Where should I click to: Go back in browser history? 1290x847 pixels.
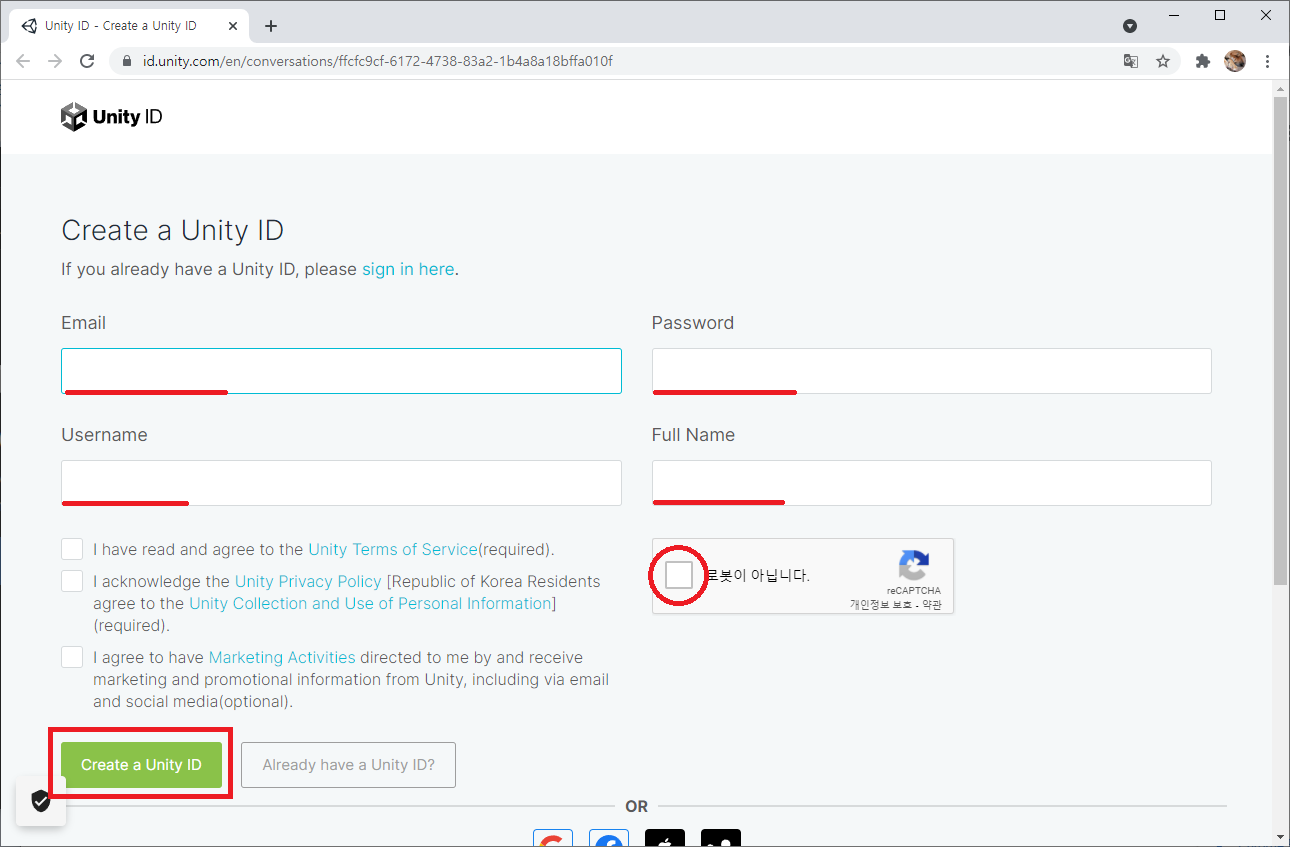click(23, 61)
